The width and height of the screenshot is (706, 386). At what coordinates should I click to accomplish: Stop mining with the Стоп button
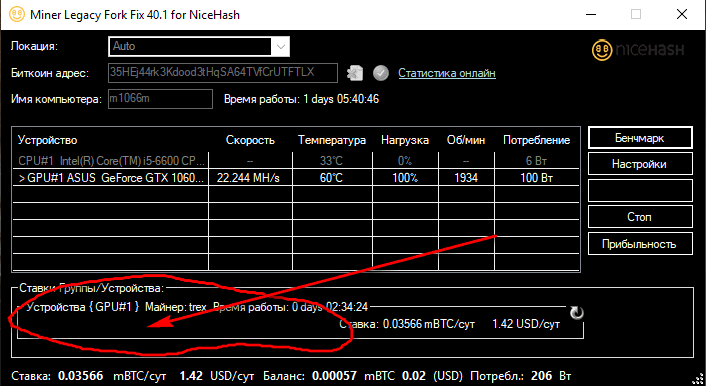[x=640, y=217]
